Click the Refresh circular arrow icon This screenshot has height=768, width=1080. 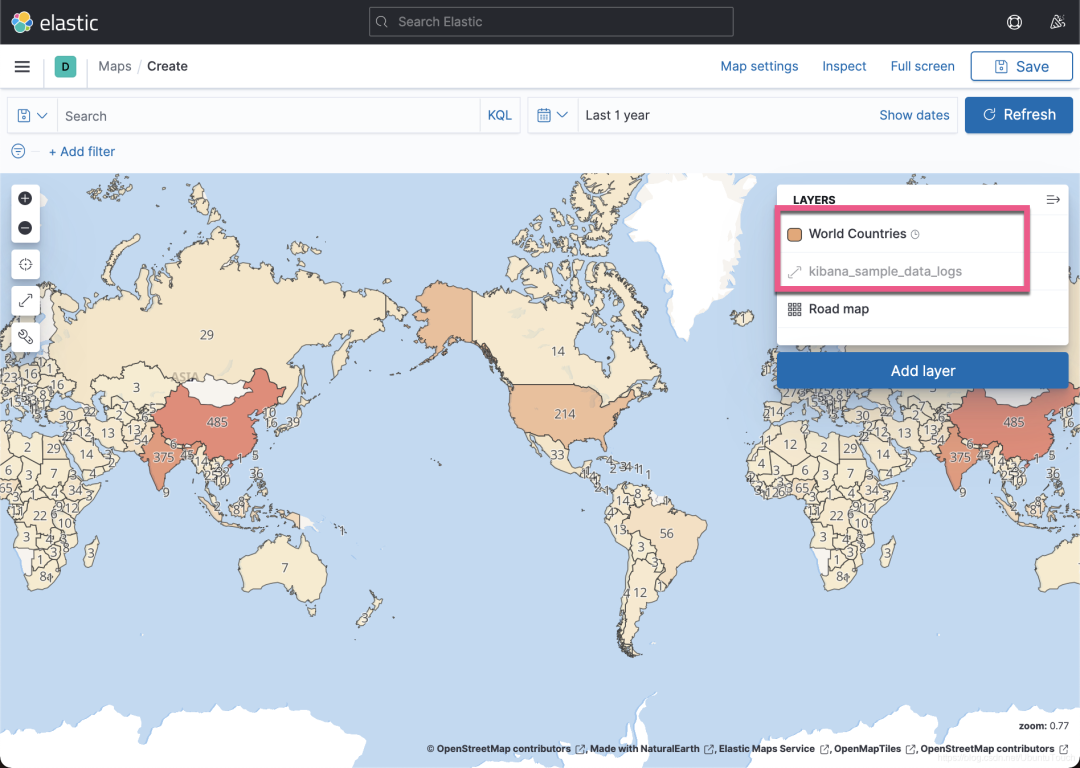(989, 115)
